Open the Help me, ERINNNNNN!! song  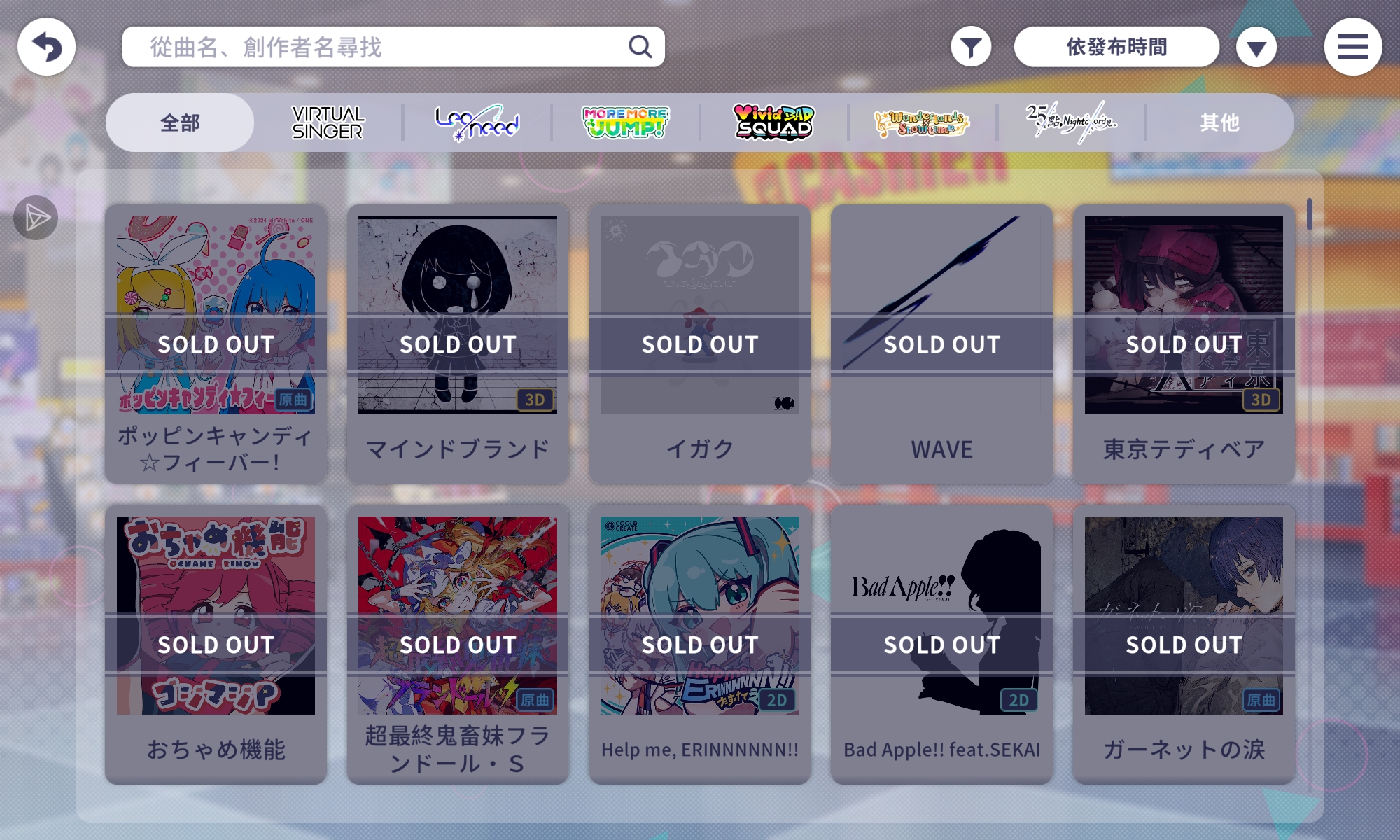point(700,645)
